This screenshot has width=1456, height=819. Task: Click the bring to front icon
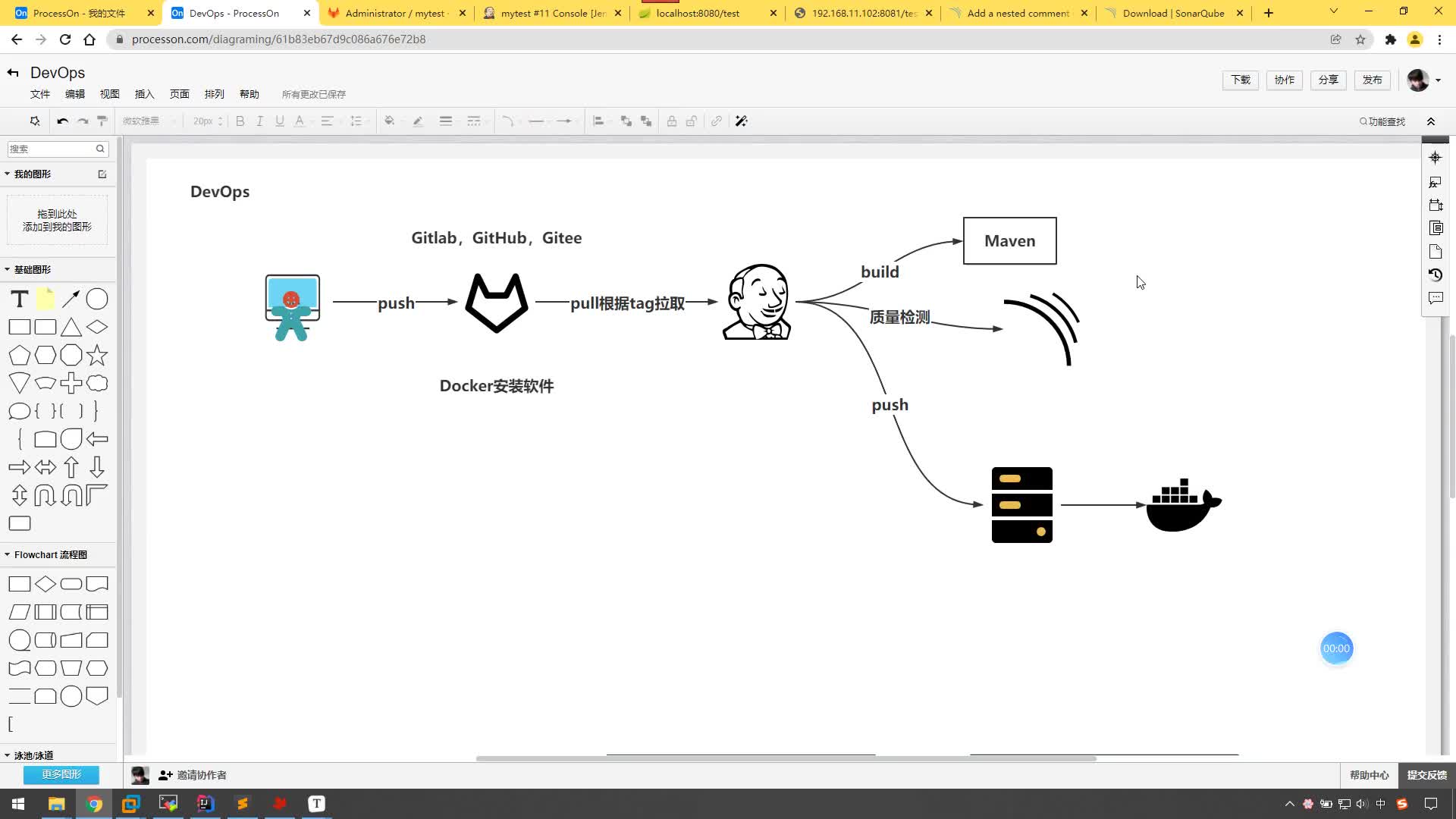point(626,121)
